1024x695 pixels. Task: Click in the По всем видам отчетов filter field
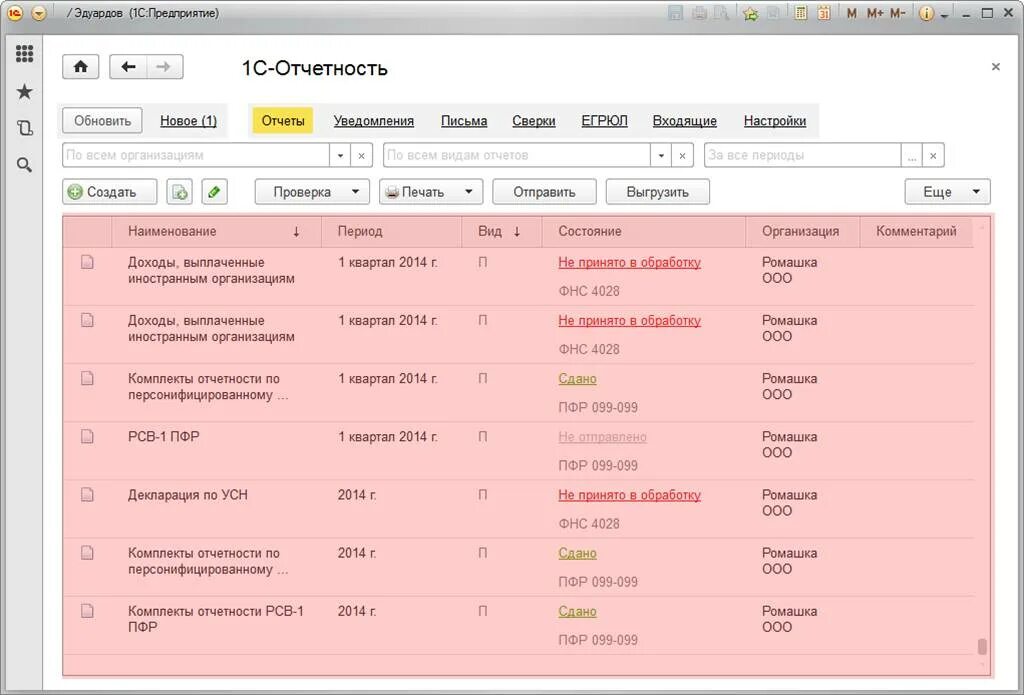tap(517, 155)
